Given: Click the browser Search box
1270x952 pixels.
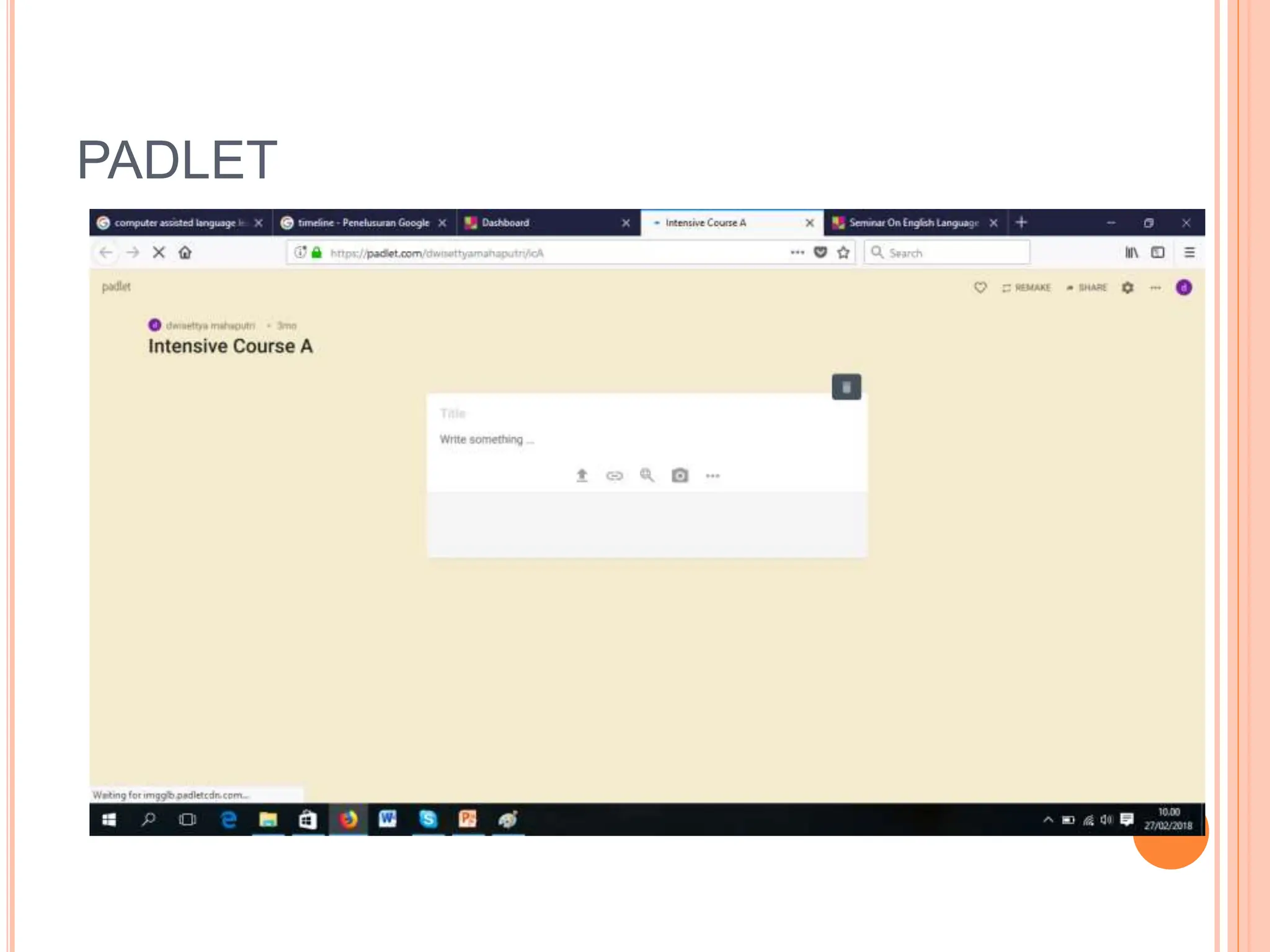Looking at the screenshot, I should pyautogui.click(x=947, y=252).
